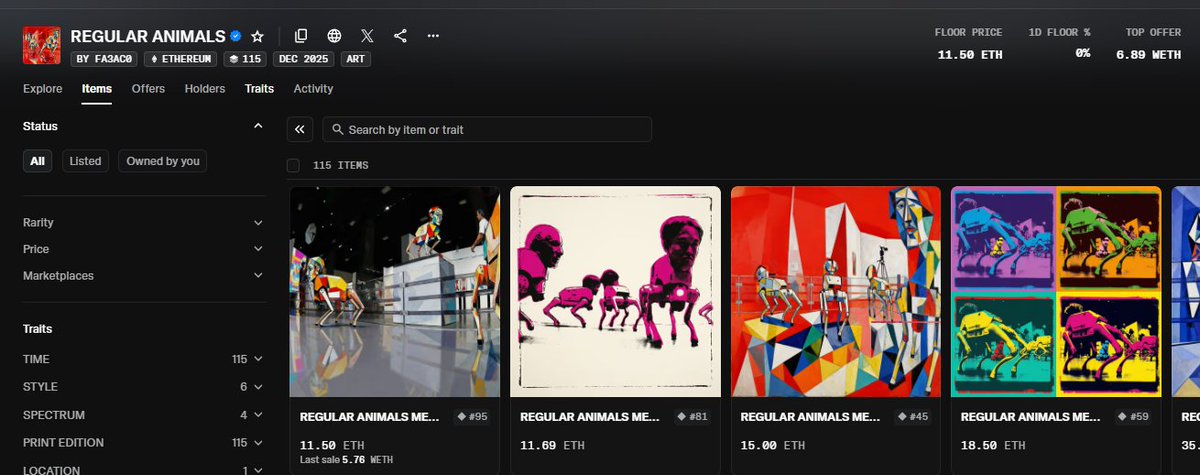Click the DEC 2025 date tag
The height and width of the screenshot is (475, 1200).
pyautogui.click(x=305, y=59)
